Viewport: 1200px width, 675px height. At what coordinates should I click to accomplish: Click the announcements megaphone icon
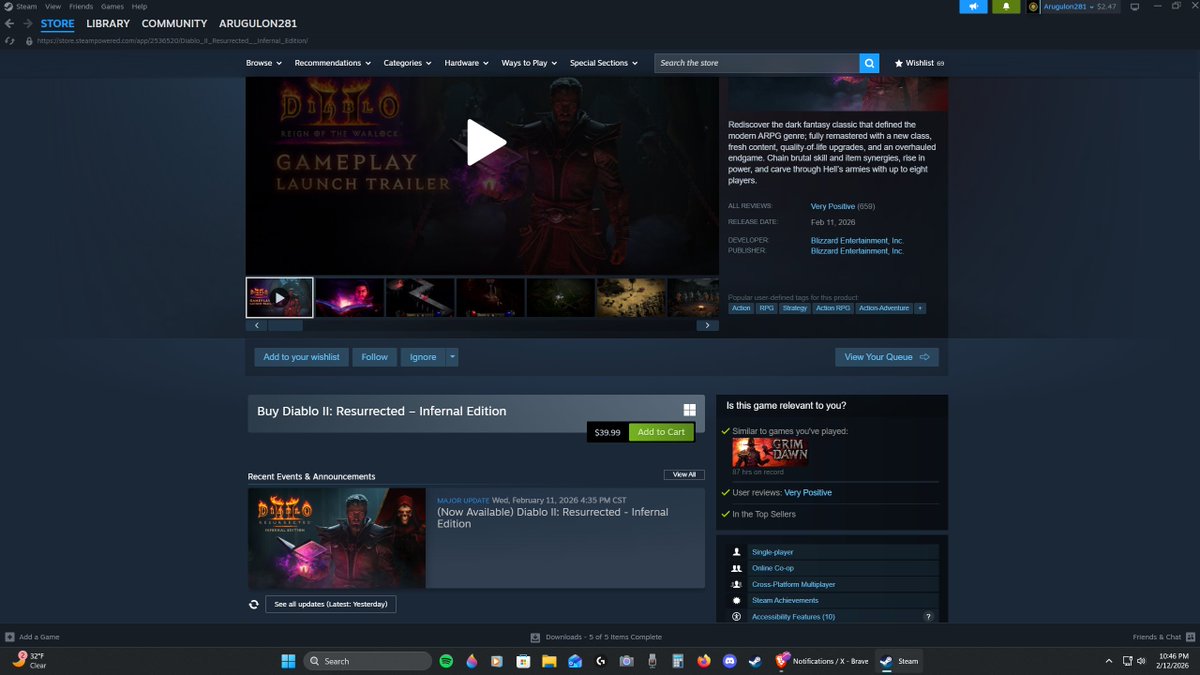click(973, 6)
